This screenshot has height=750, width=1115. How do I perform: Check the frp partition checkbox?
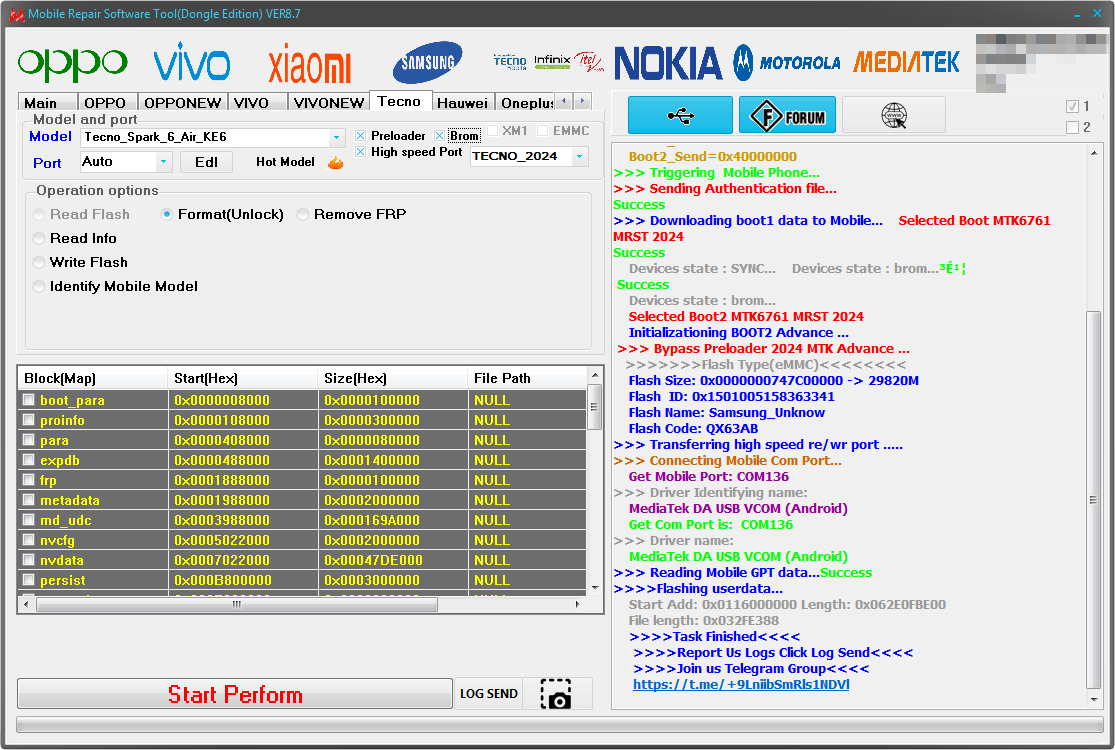[x=28, y=480]
